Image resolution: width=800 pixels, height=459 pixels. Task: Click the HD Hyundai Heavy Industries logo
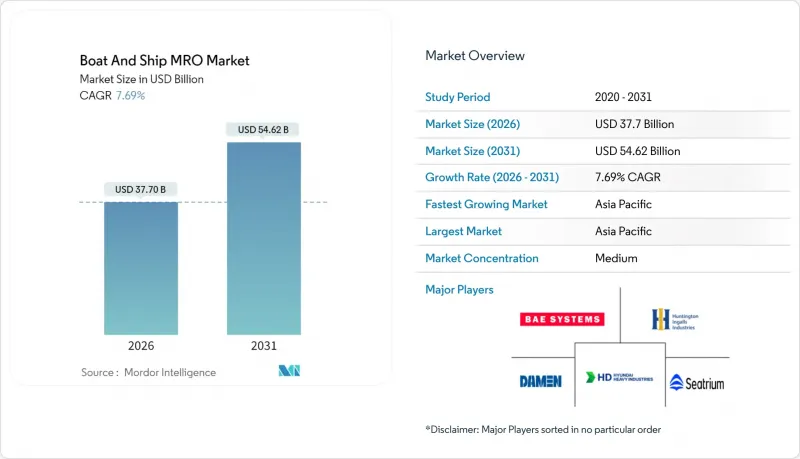(618, 380)
